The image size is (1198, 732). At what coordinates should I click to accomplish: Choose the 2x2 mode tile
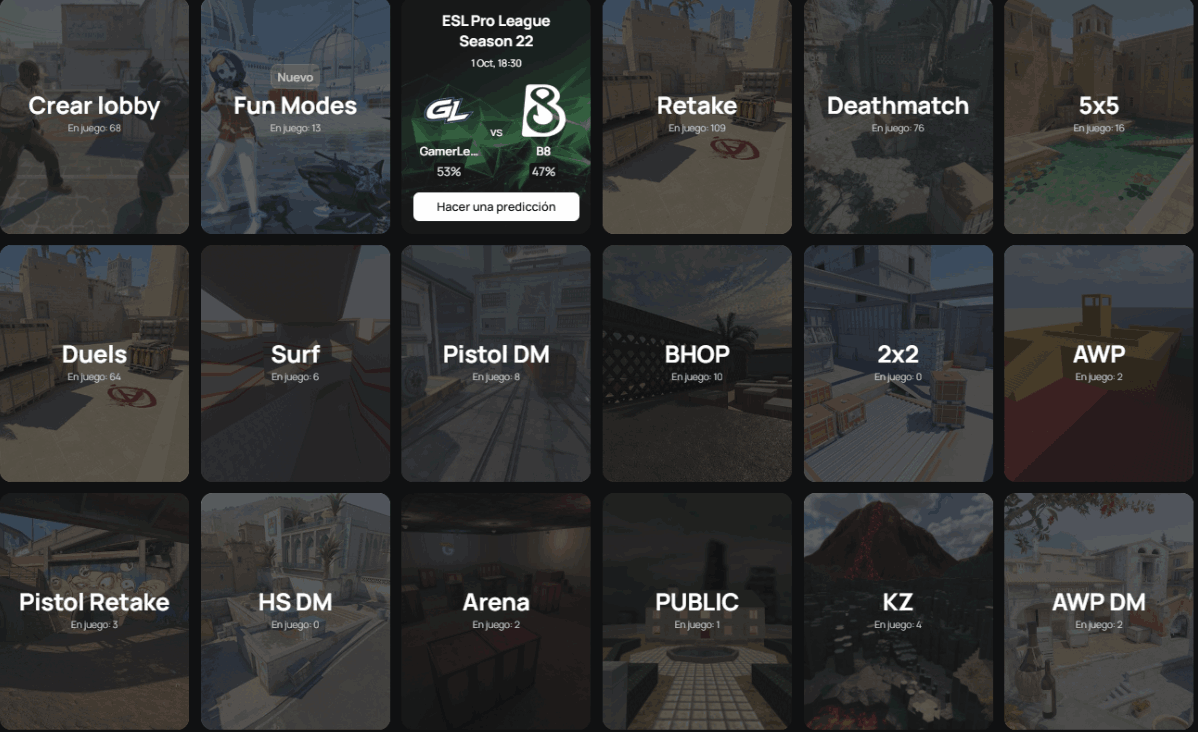click(x=898, y=363)
